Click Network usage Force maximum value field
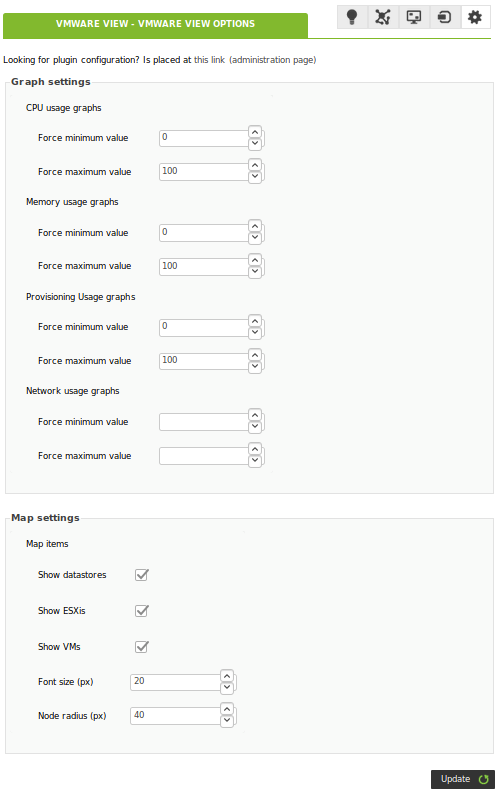 tap(204, 456)
